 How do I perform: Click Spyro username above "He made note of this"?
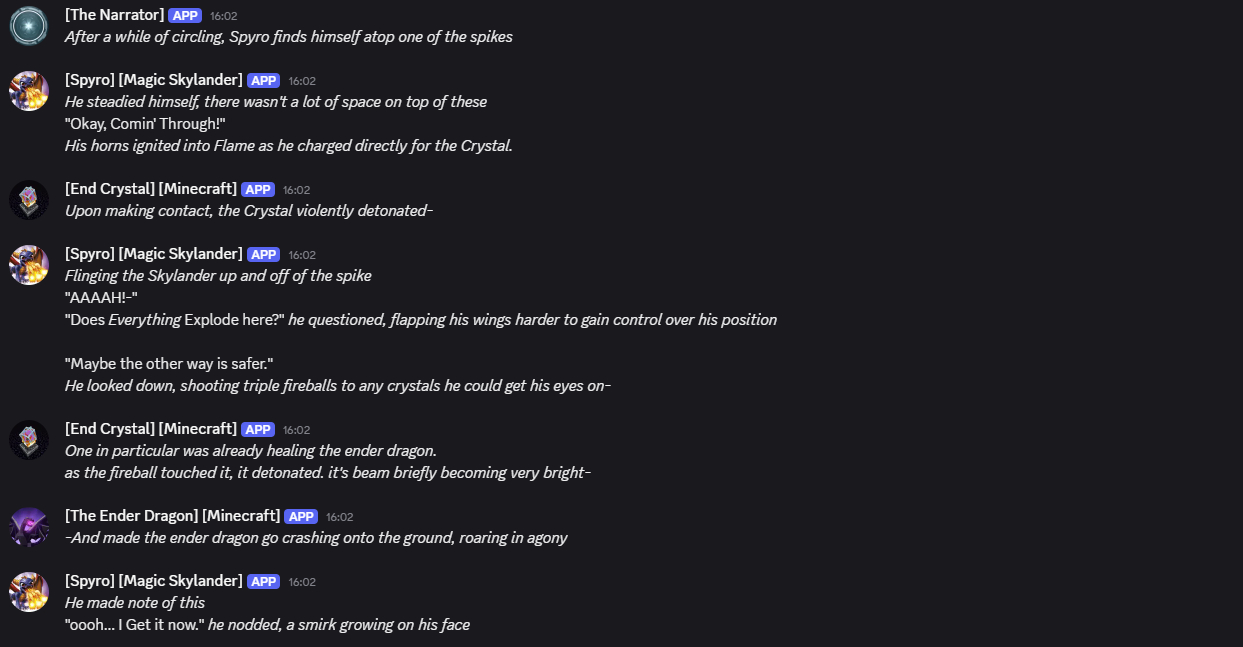[153, 581]
